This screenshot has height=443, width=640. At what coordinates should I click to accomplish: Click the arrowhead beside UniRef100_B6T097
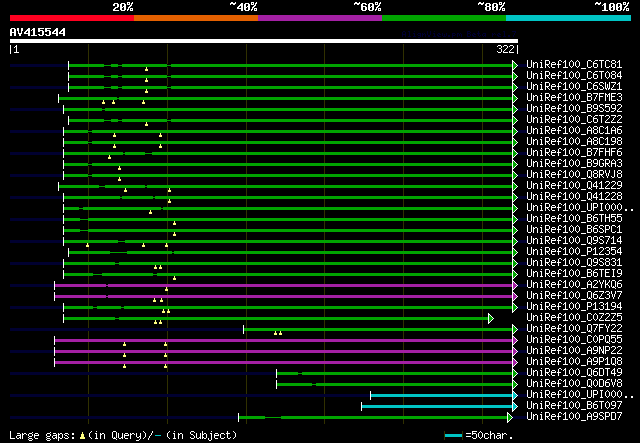[x=515, y=406]
